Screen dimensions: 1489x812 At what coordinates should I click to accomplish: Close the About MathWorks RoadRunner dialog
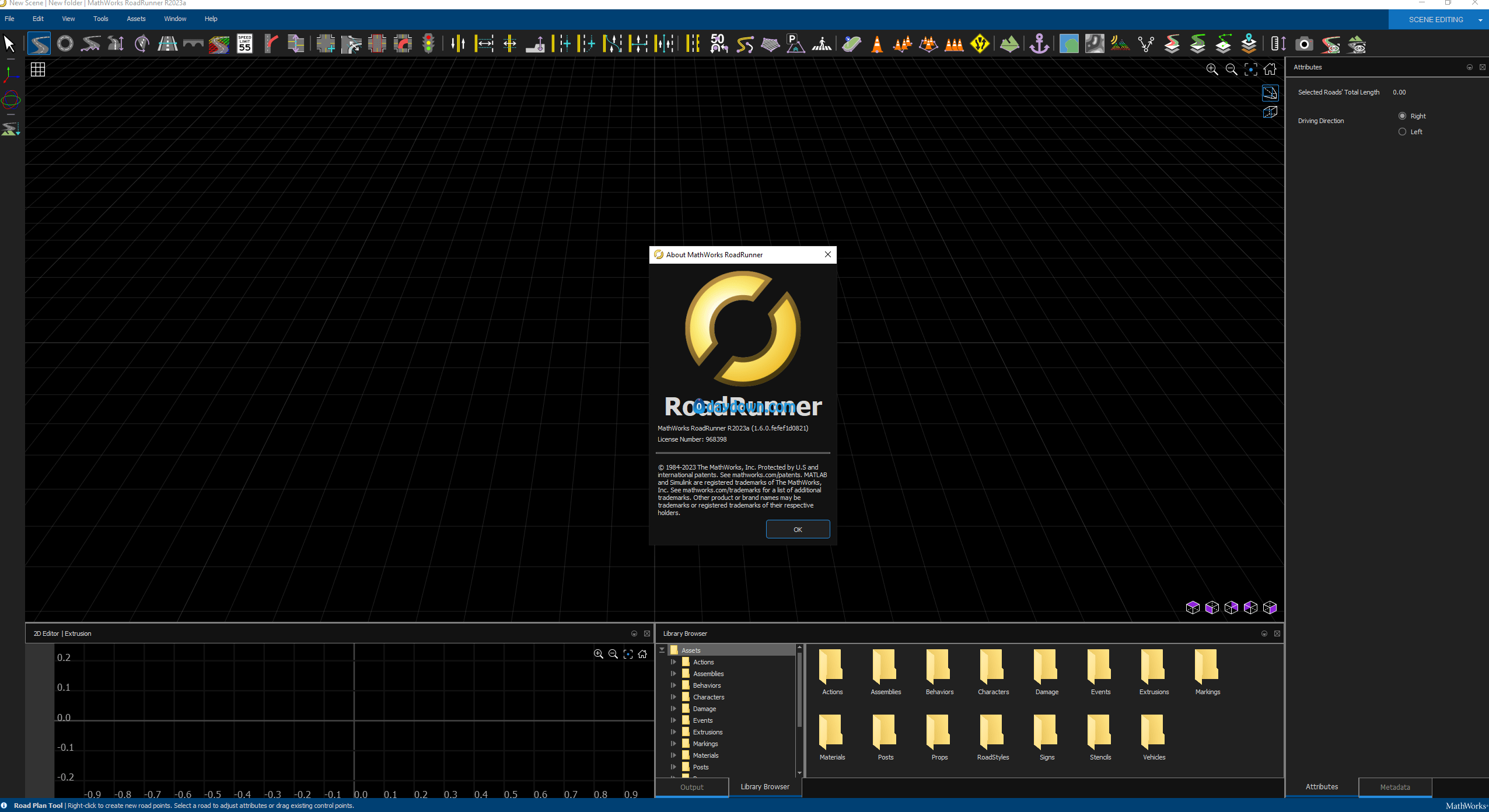(828, 254)
